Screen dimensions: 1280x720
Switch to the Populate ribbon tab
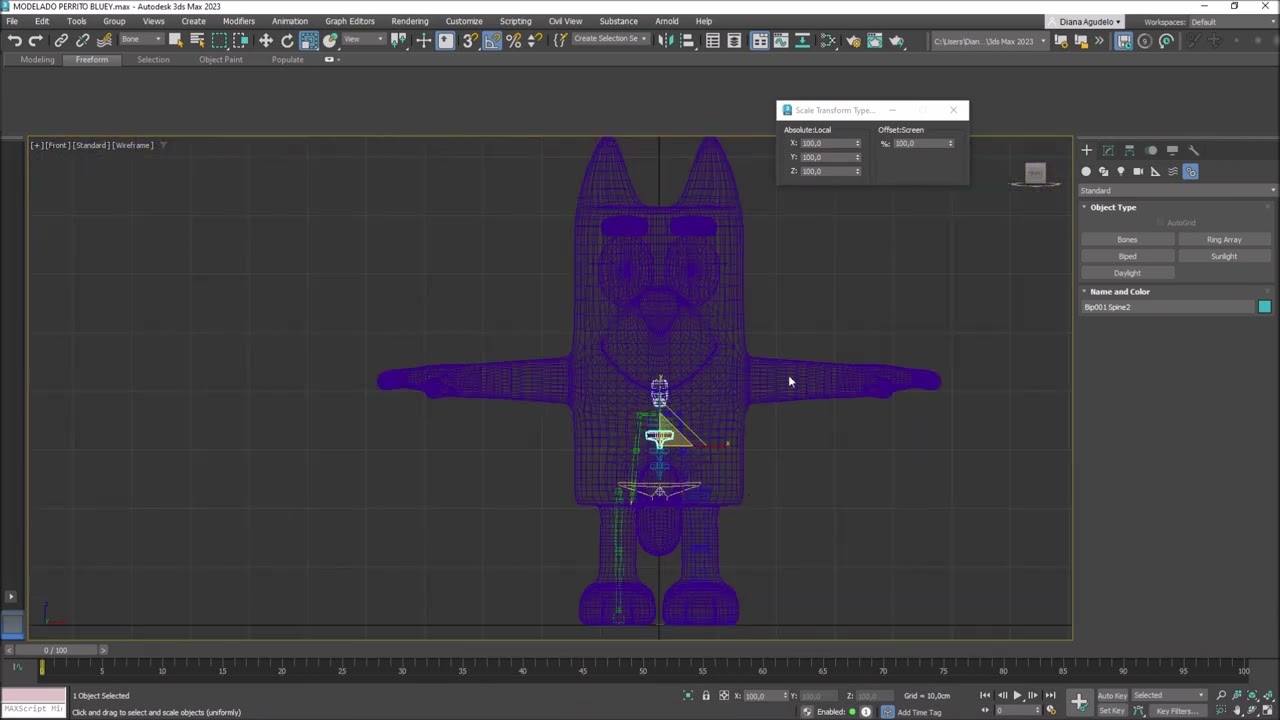(287, 59)
